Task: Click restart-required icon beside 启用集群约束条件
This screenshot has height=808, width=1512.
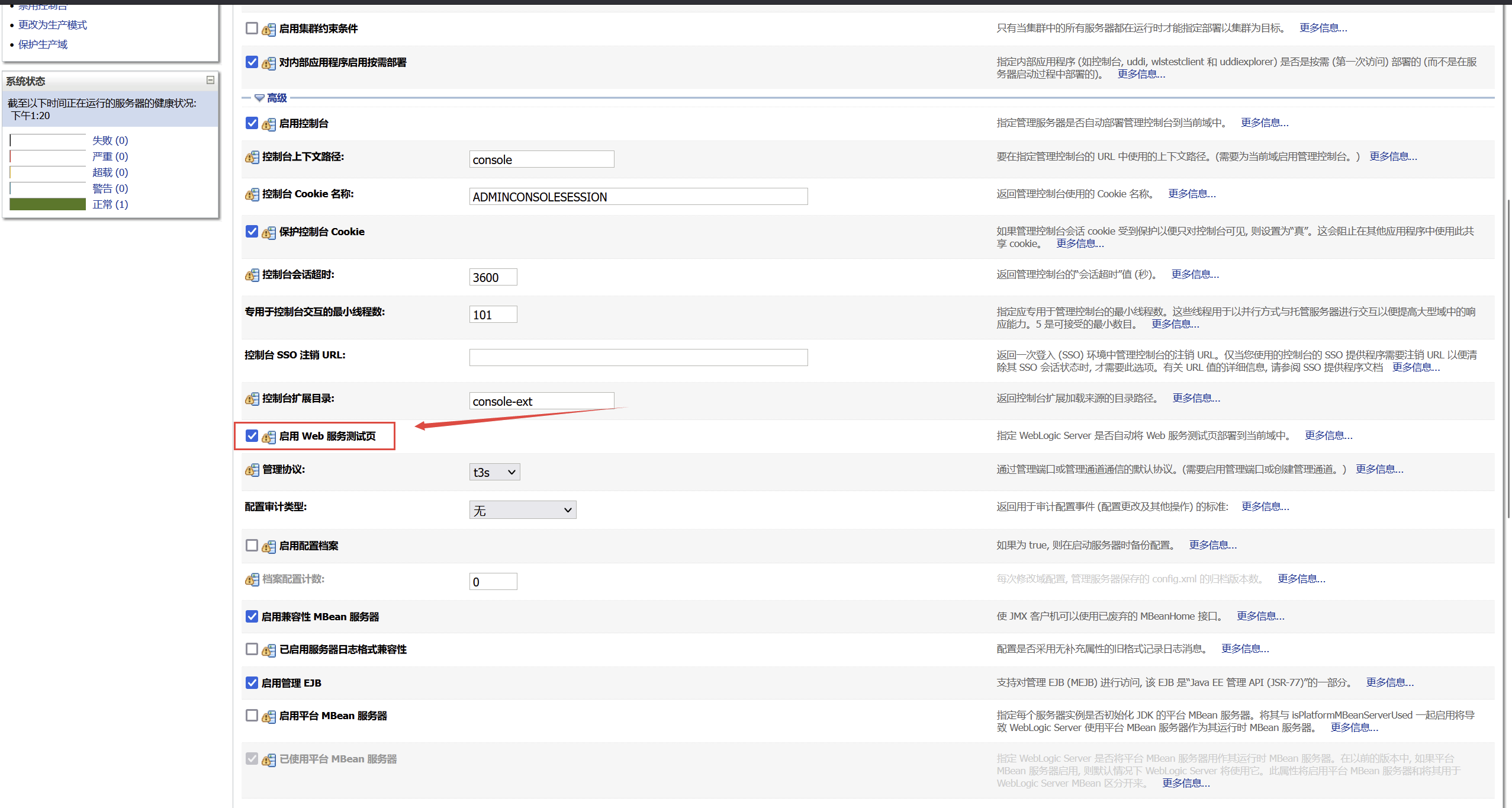Action: [269, 29]
